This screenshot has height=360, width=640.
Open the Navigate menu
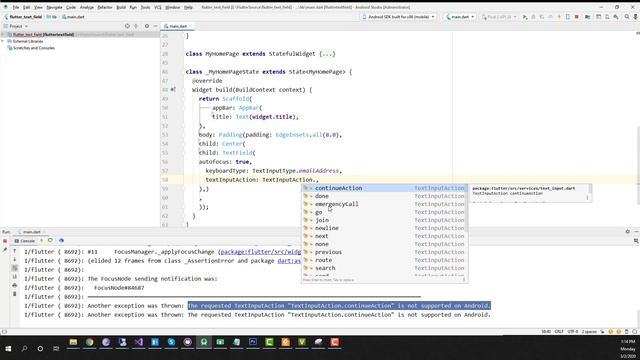[54, 7]
